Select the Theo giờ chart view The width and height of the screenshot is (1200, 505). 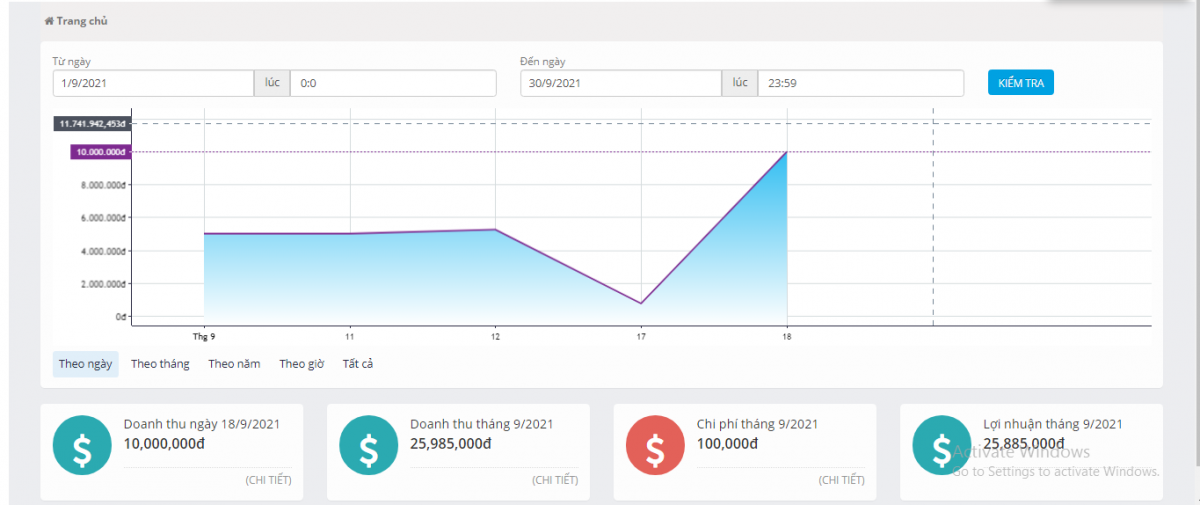301,364
